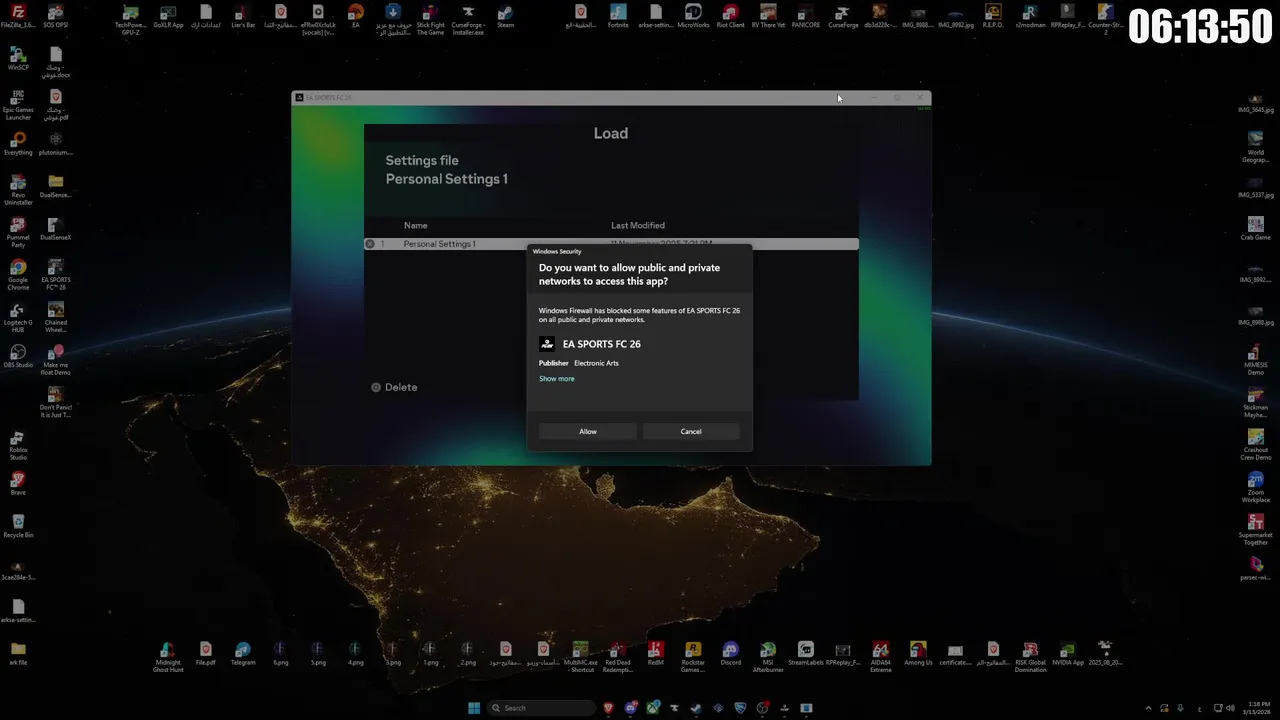Viewport: 1280px width, 720px height.
Task: Open TechPowerUp GPU-Z desktop icon
Action: click(131, 19)
